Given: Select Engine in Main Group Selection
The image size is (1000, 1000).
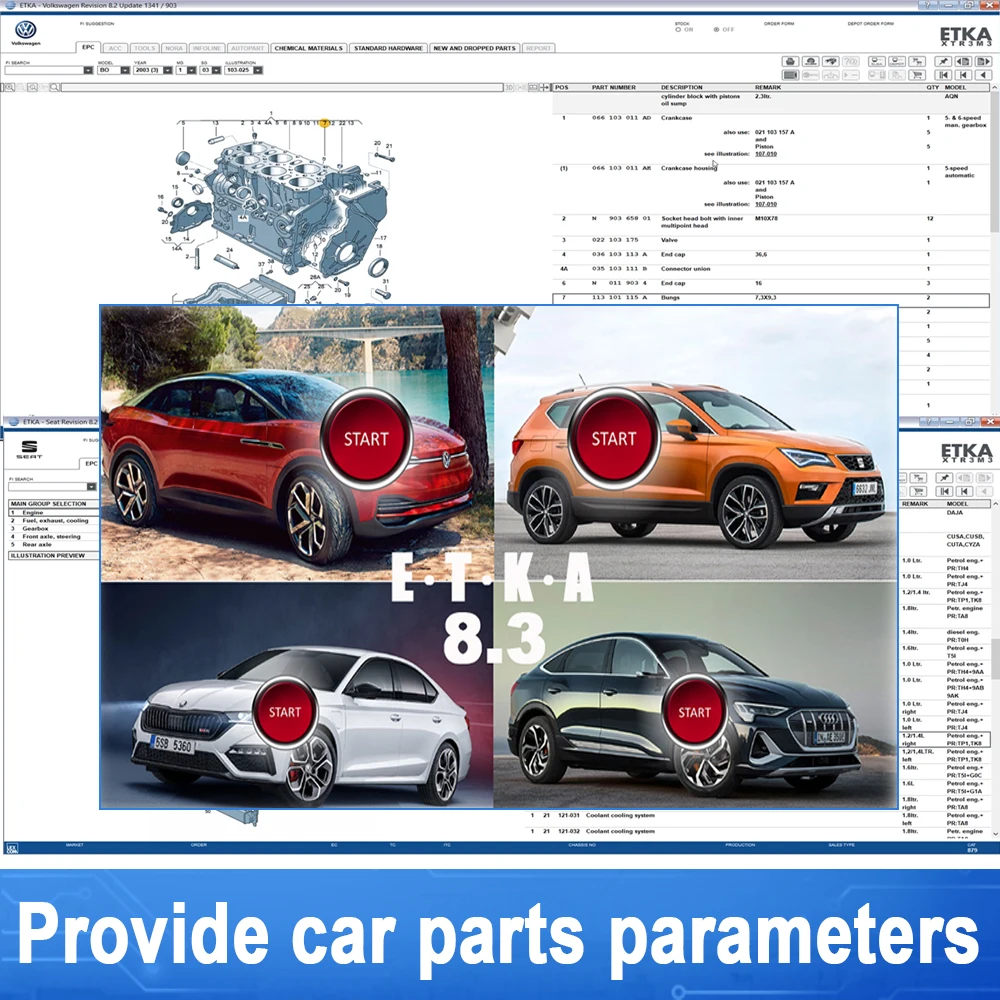Looking at the screenshot, I should pos(53,512).
